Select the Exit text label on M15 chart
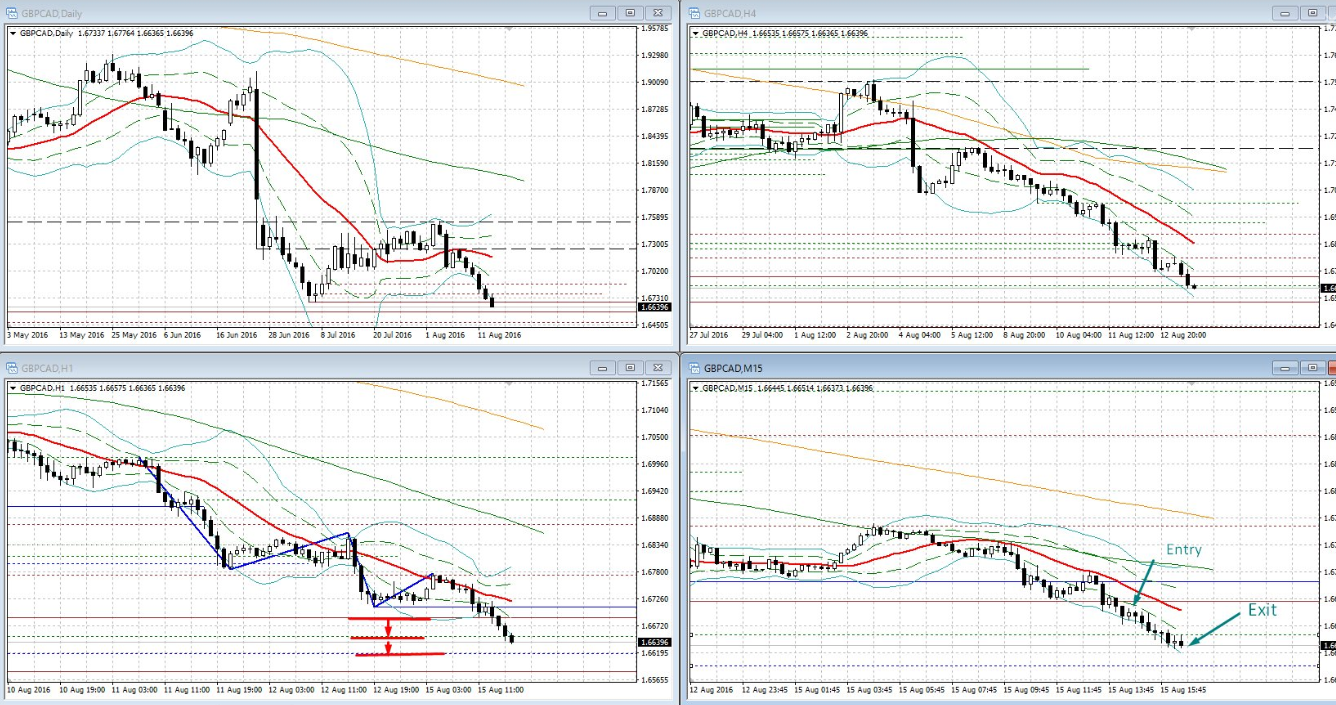Image resolution: width=1336 pixels, height=705 pixels. pos(1262,609)
